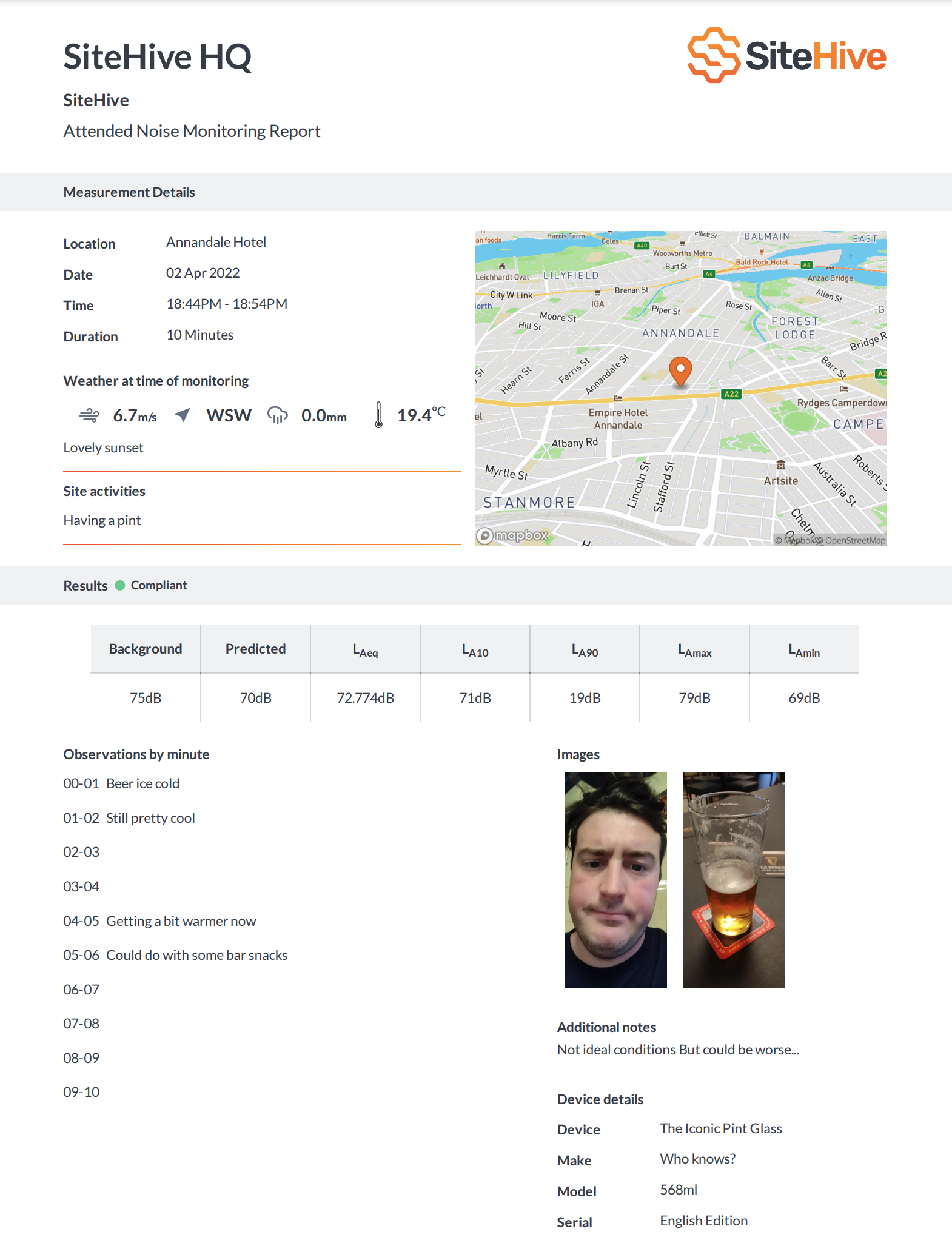Click the rainfall cloud icon
Image resolution: width=952 pixels, height=1260 pixels.
click(x=278, y=415)
